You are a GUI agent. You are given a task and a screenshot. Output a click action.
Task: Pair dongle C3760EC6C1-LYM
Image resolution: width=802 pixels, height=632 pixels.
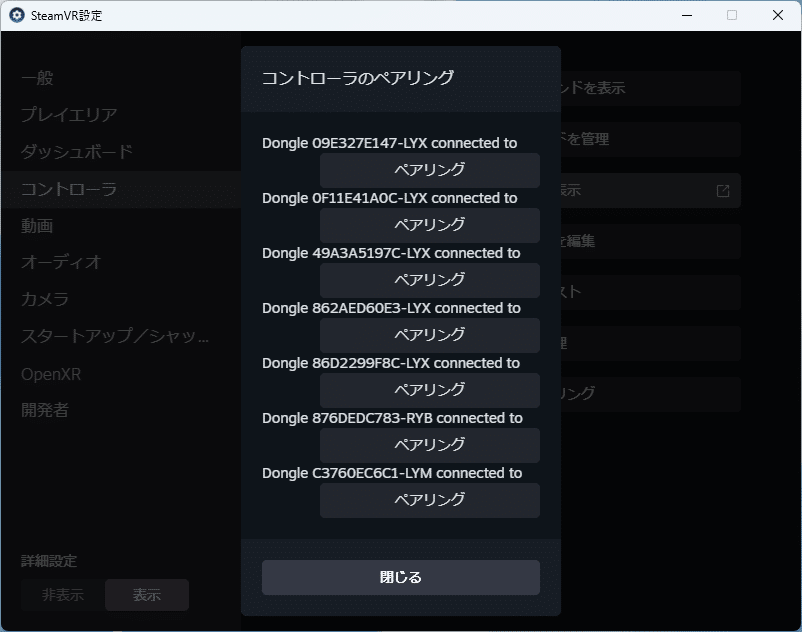tap(429, 500)
